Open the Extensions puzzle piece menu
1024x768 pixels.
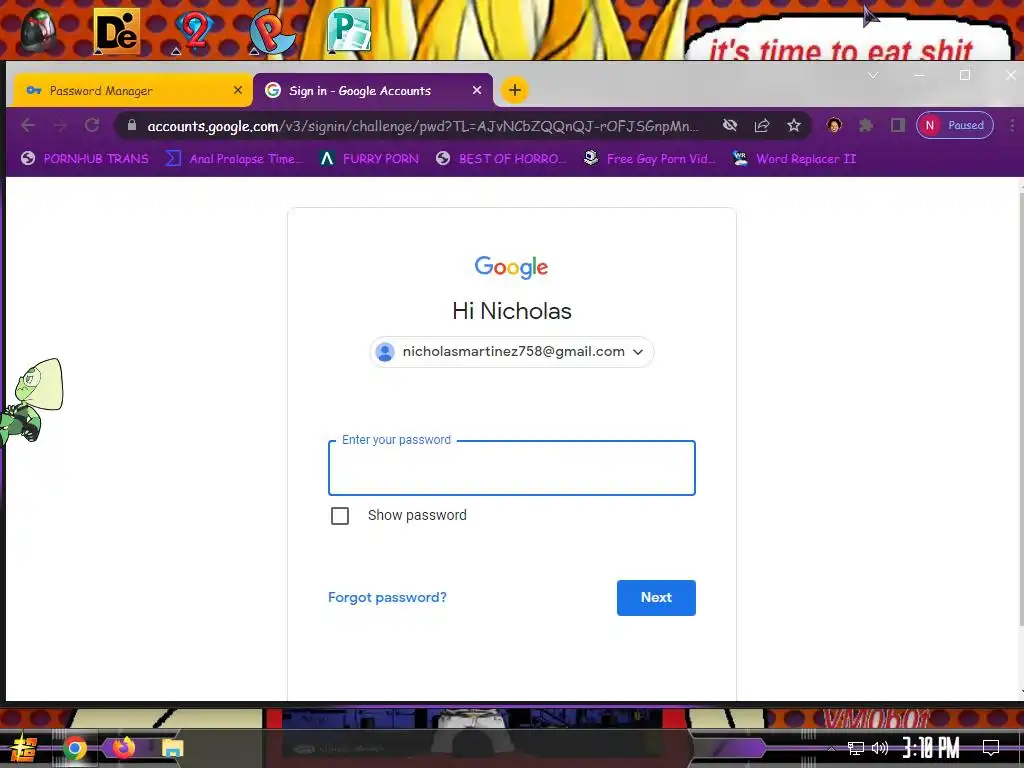(x=866, y=125)
